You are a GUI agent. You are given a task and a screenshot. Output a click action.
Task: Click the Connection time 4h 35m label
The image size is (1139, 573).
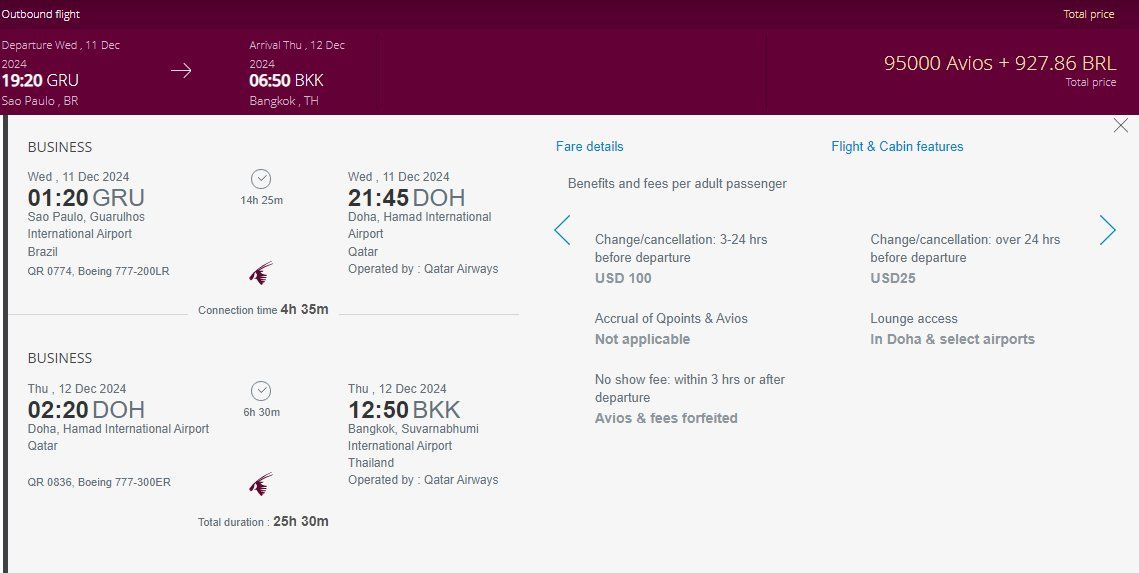coord(263,310)
